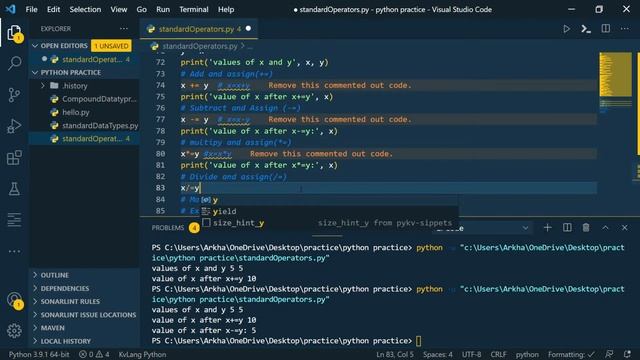Click the Formatting status indicator
This screenshot has width=640, height=360.
click(x=571, y=354)
